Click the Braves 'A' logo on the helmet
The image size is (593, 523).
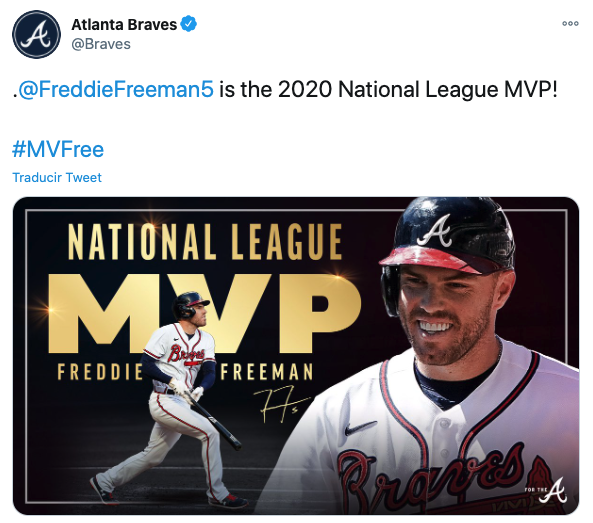coord(435,231)
